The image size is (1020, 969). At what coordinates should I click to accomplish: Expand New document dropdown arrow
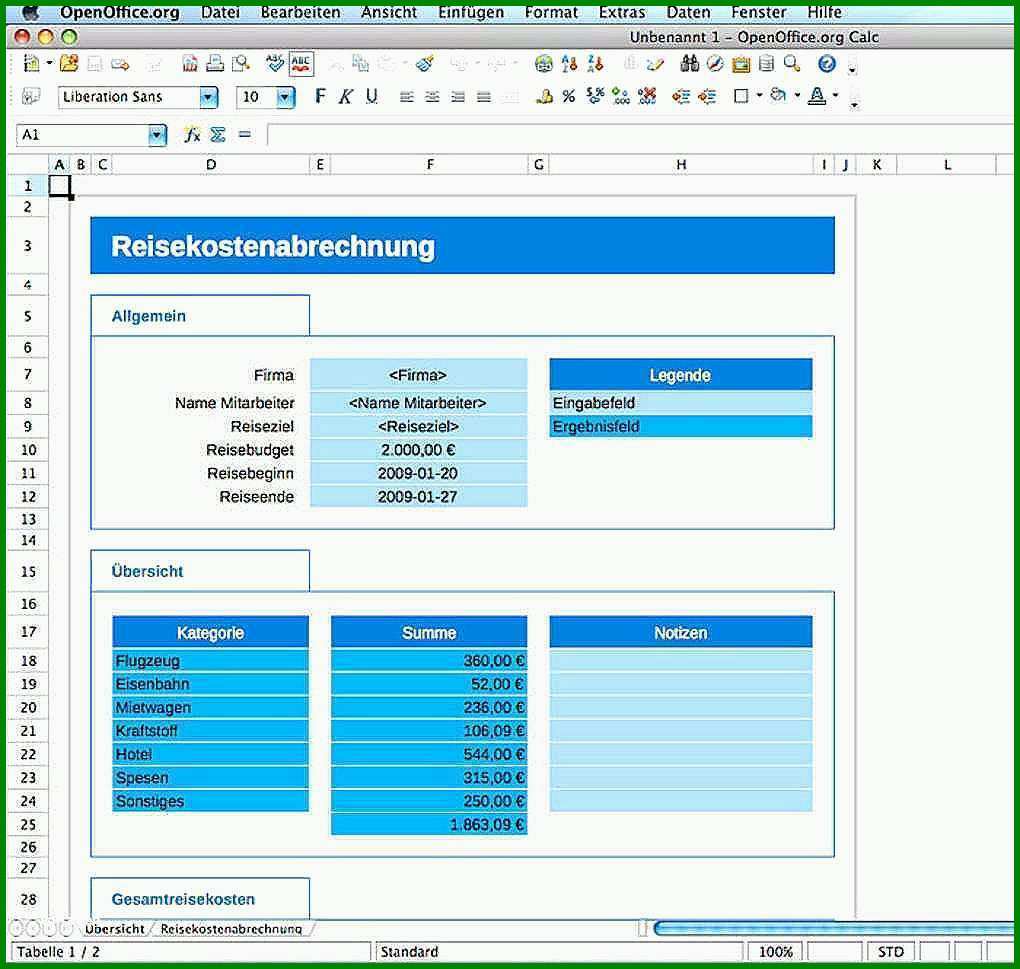(x=49, y=63)
